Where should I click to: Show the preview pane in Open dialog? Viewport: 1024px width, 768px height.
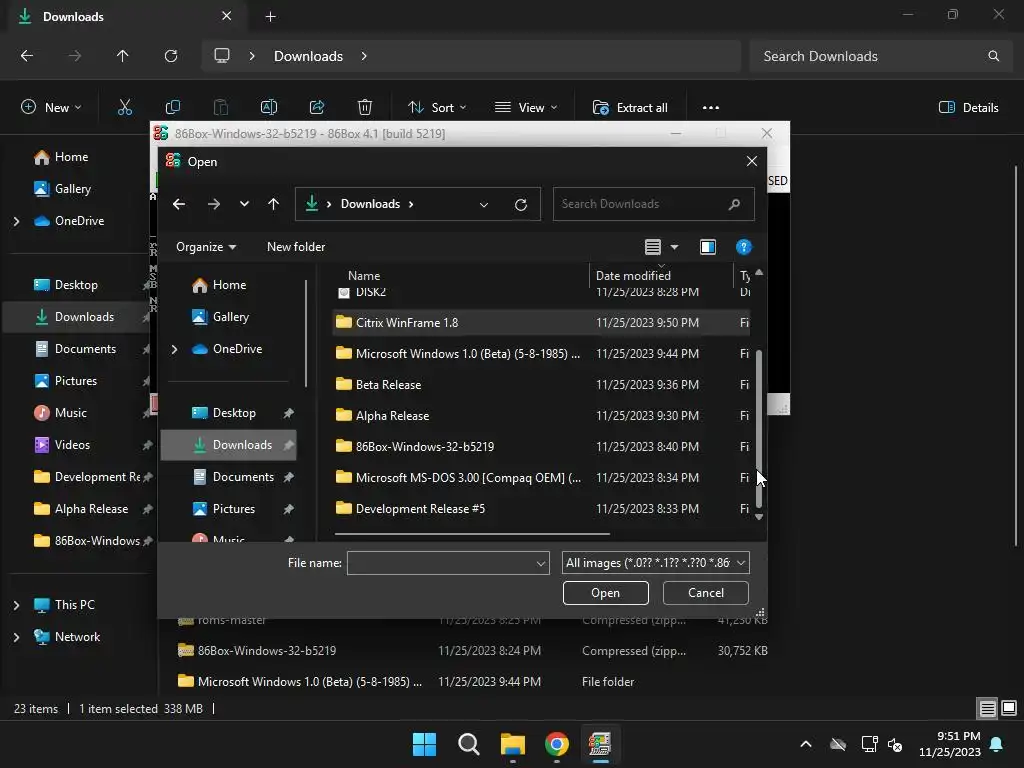pos(707,247)
